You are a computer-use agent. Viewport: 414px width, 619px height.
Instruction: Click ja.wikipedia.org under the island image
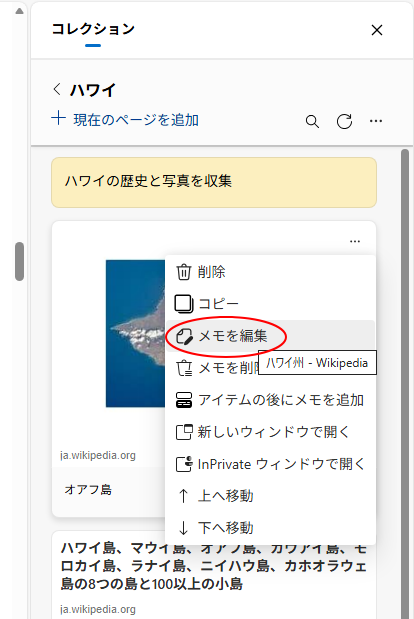[x=98, y=456]
